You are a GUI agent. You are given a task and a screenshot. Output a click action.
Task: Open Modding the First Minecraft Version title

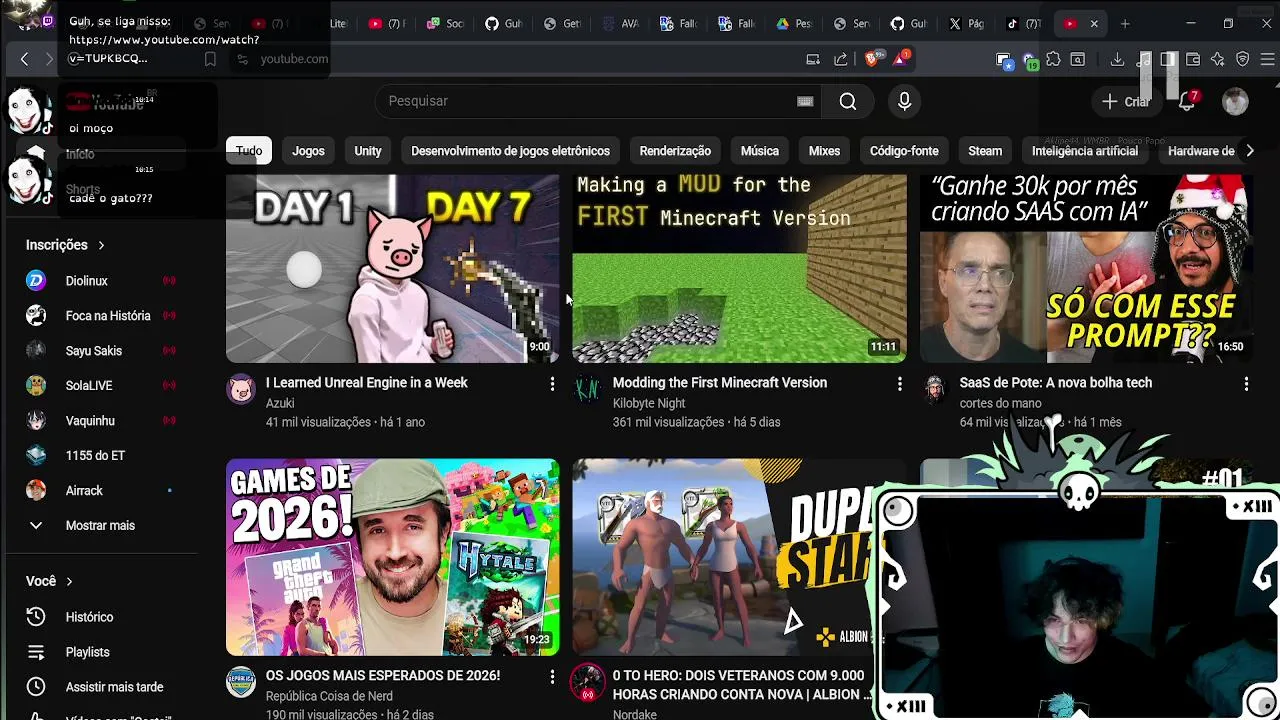[x=719, y=383]
